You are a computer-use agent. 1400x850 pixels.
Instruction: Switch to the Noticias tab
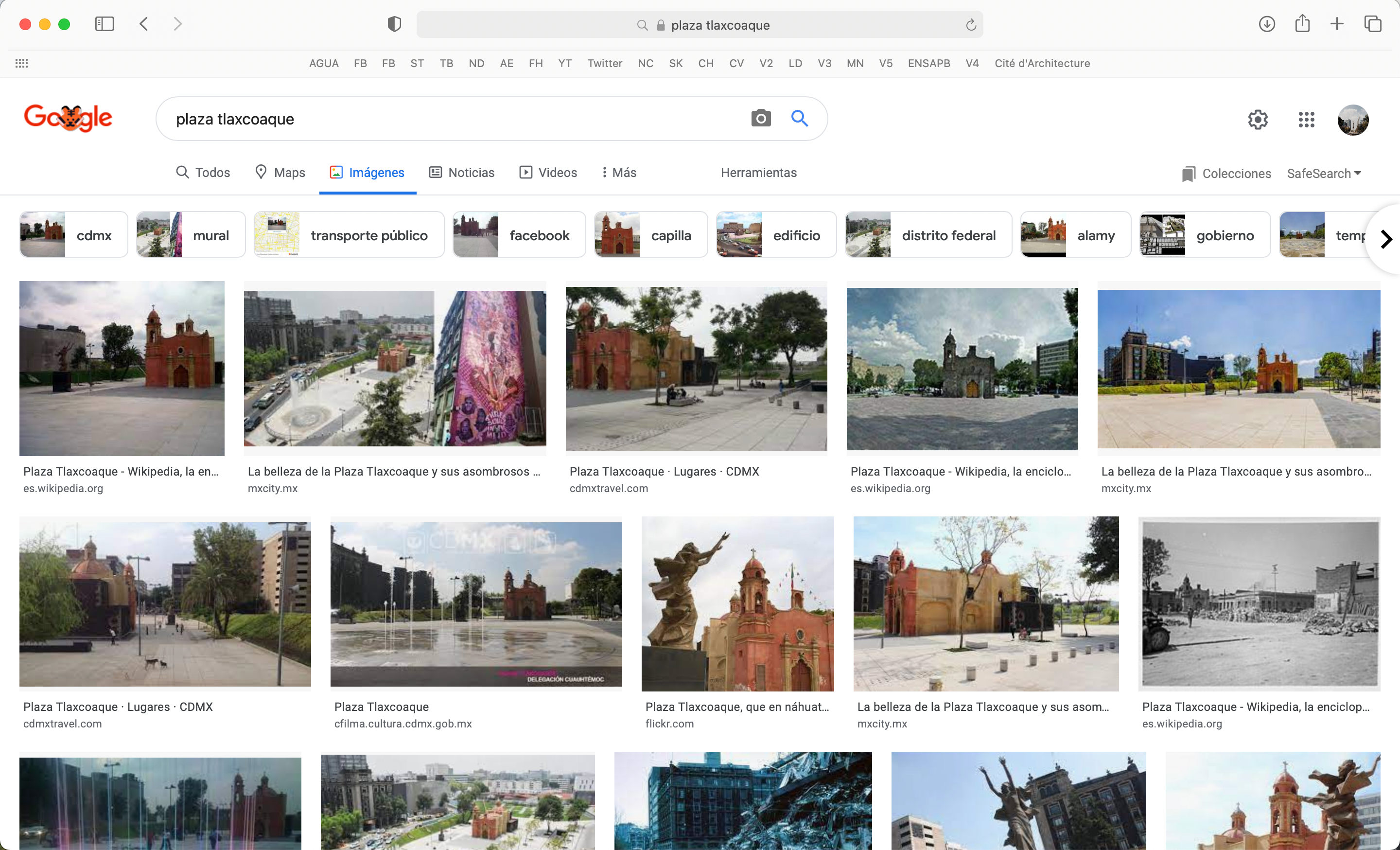461,172
